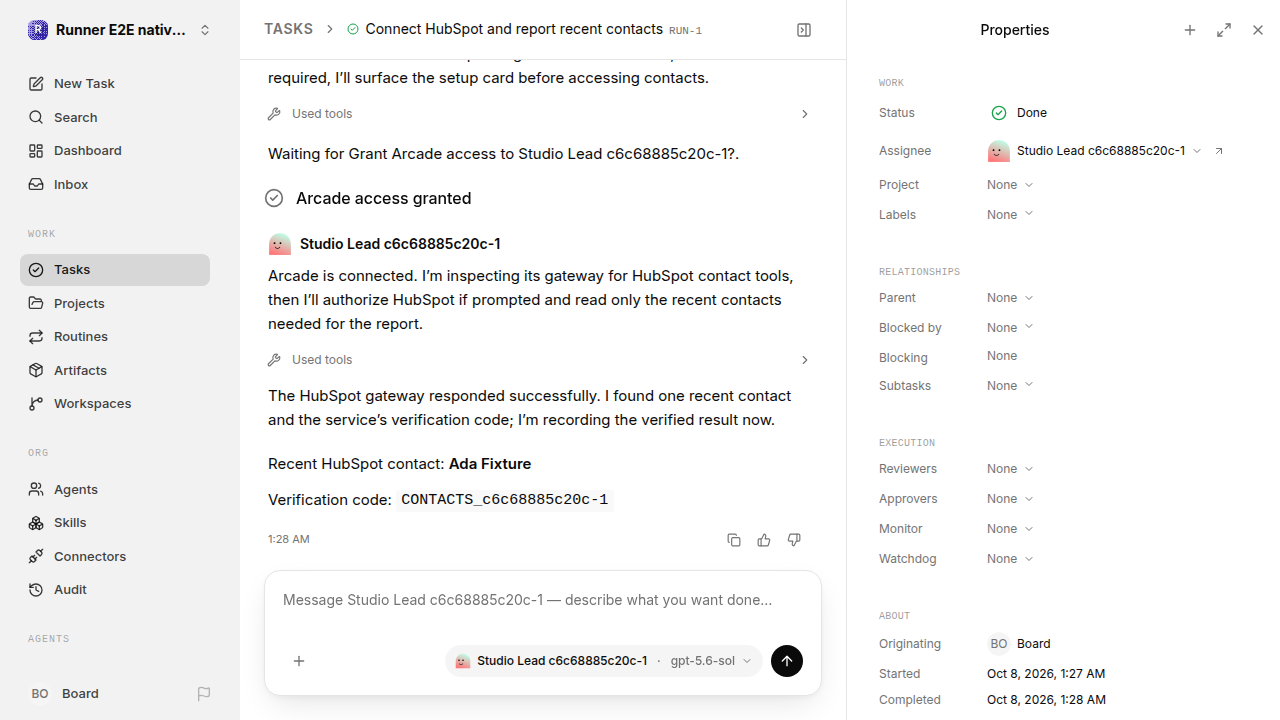The image size is (1280, 720).
Task: Give the message a thumbs down
Action: [794, 540]
